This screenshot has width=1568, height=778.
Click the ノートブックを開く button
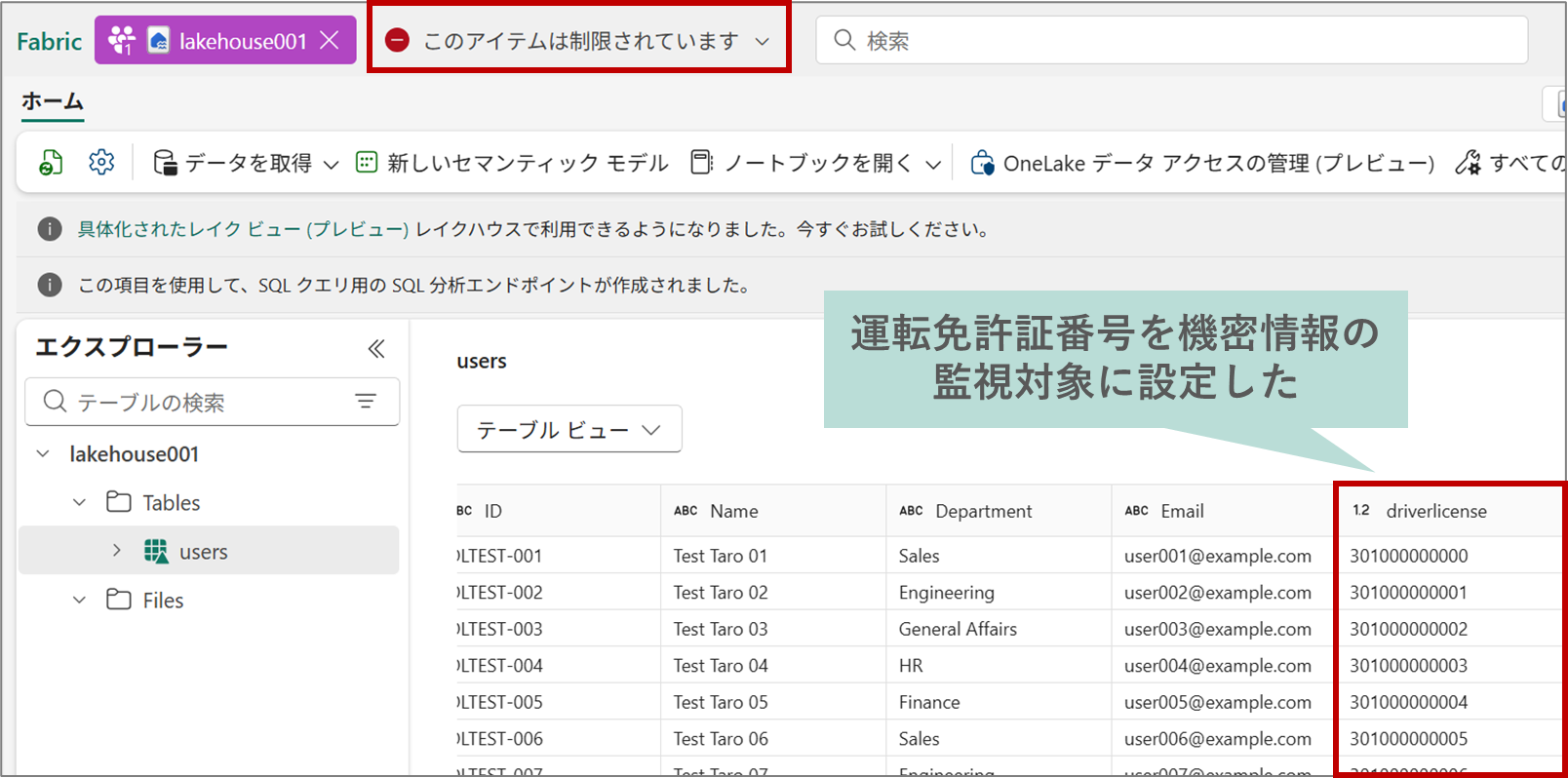click(x=802, y=163)
